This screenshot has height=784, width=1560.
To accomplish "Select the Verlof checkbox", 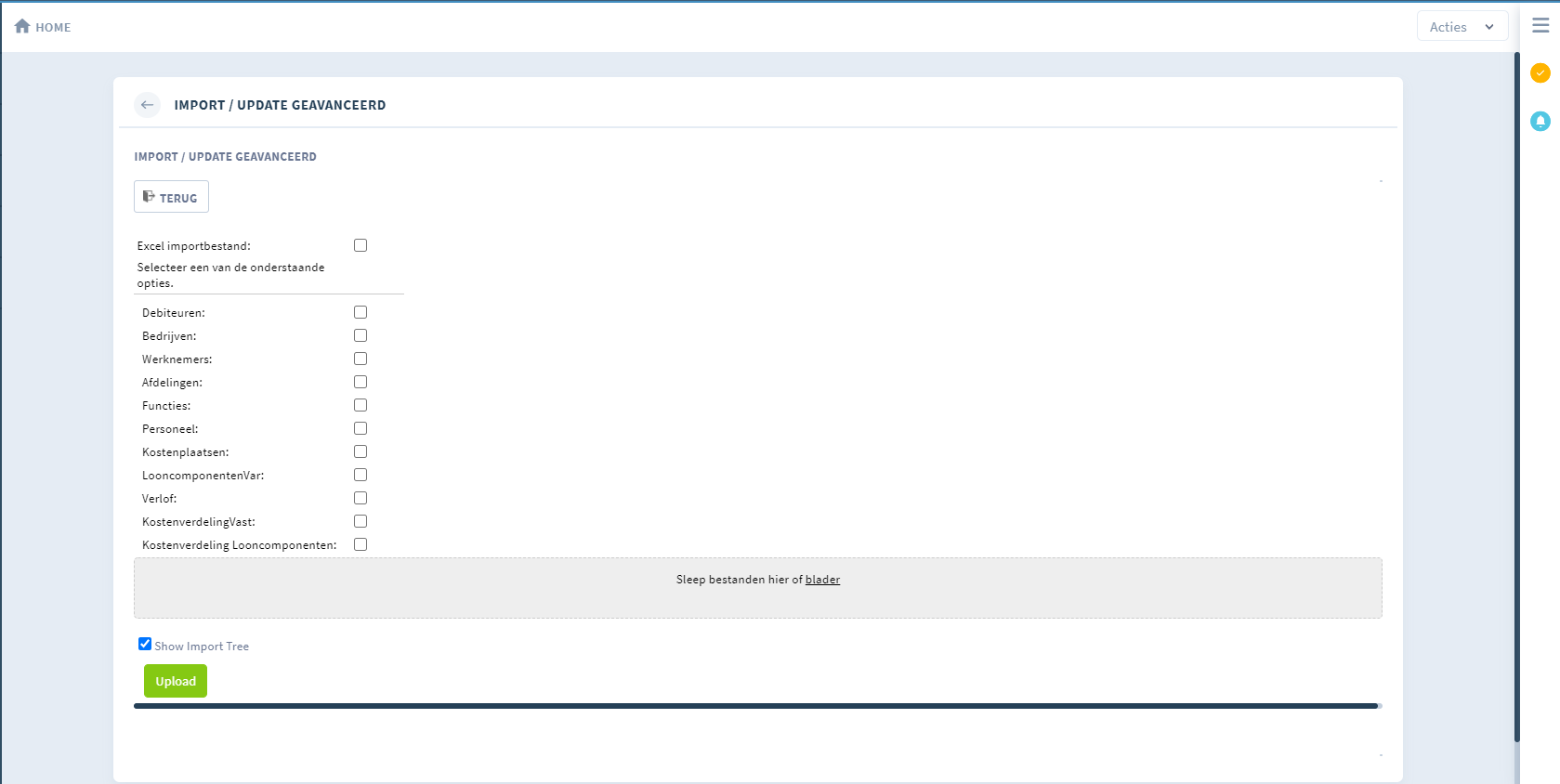I will click(361, 498).
